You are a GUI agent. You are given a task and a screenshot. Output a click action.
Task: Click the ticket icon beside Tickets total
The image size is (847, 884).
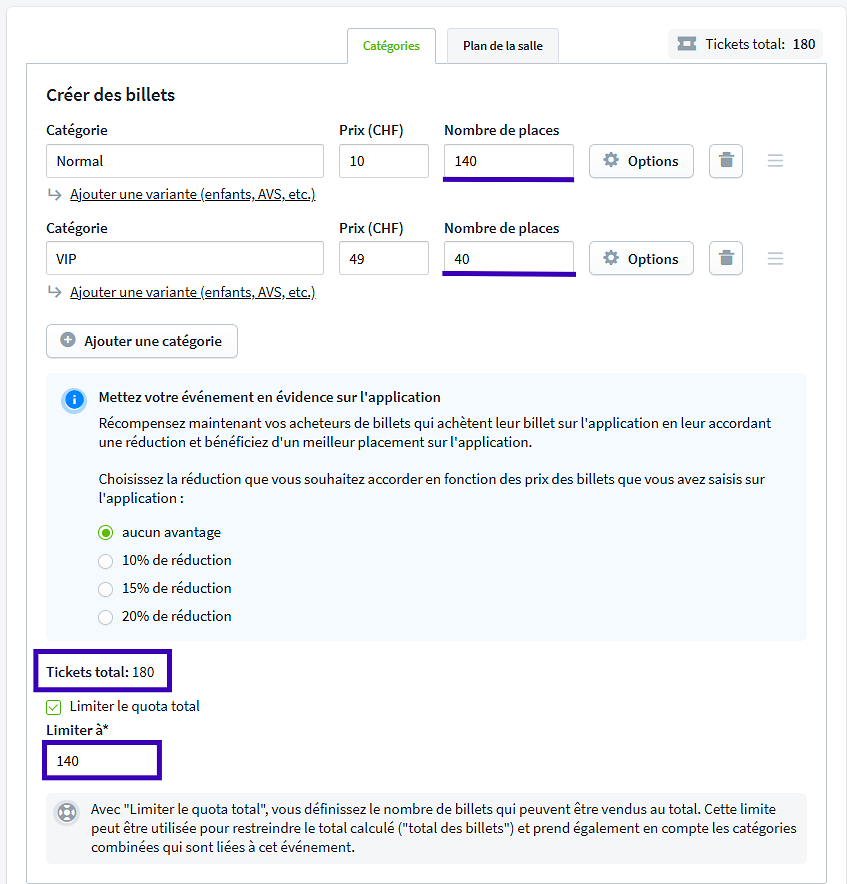687,44
